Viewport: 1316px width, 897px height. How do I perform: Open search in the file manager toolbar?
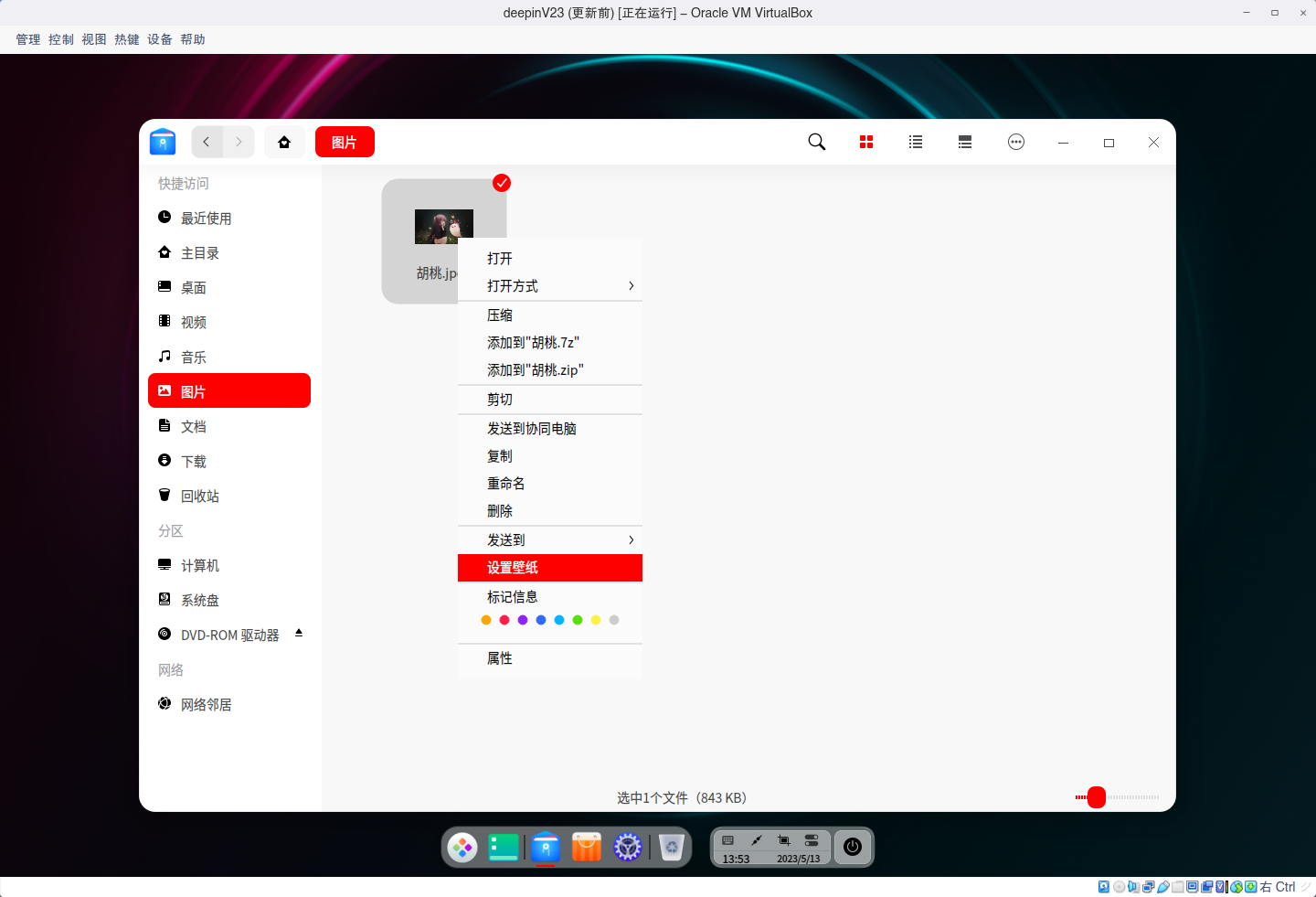816,142
